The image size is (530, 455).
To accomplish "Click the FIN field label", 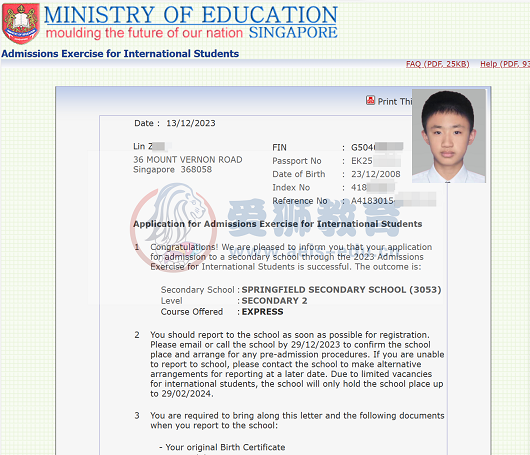I will click(x=279, y=148).
